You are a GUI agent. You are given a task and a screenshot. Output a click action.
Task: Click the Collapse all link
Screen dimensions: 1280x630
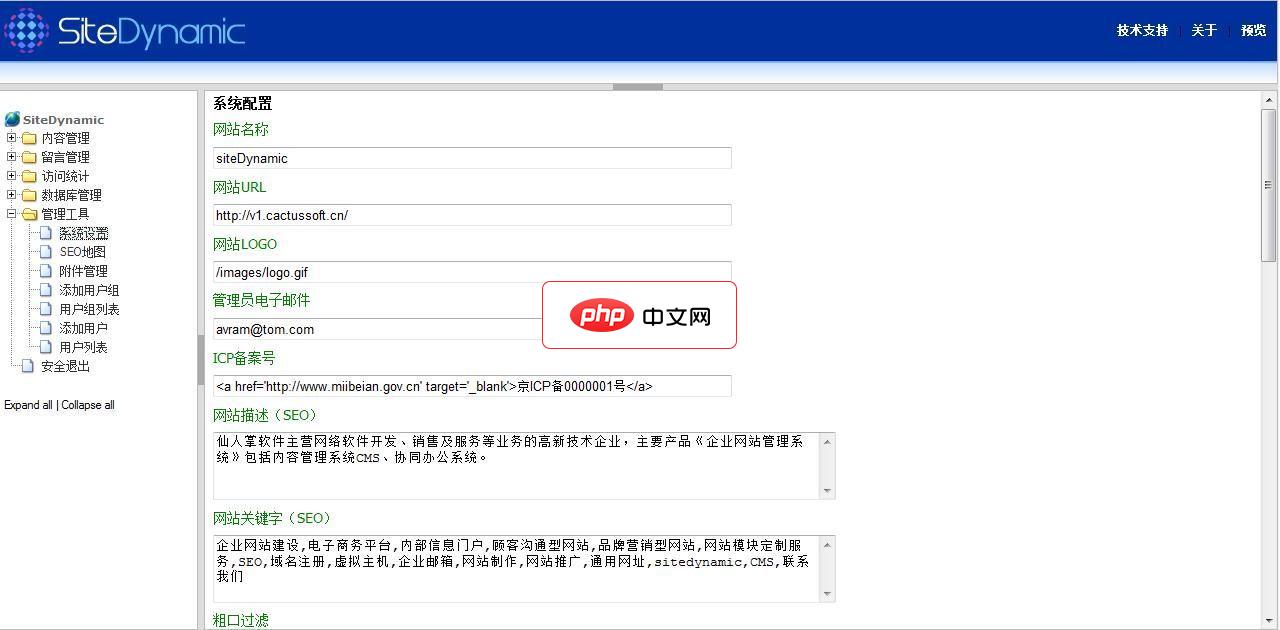(88, 404)
